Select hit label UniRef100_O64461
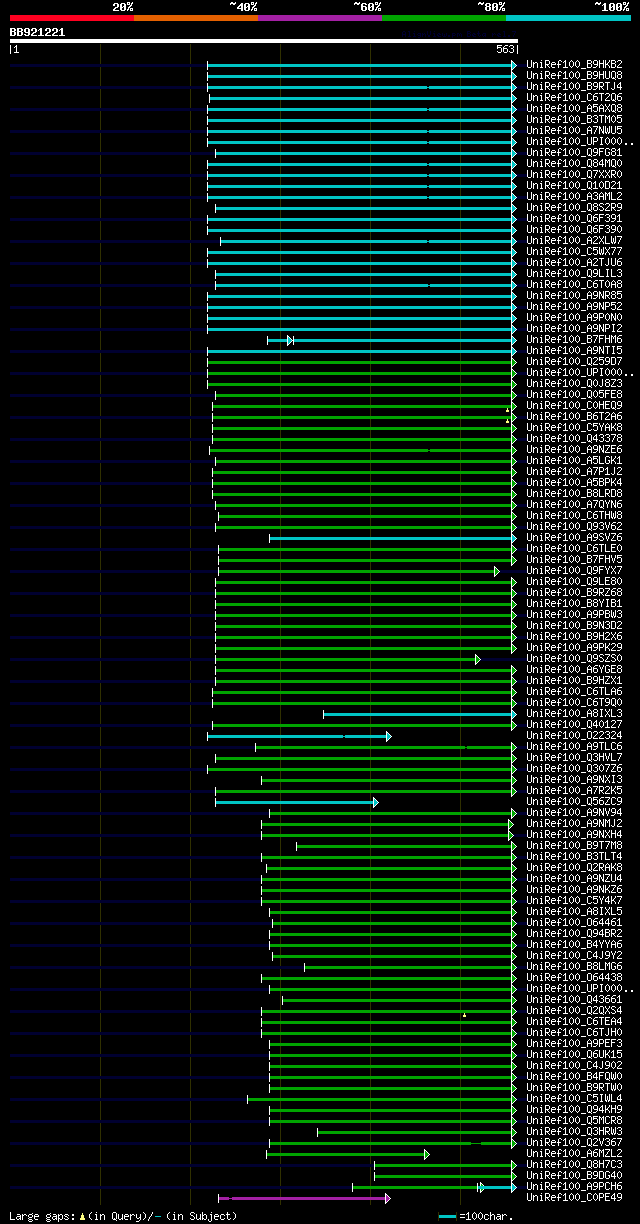640x1224 pixels. click(575, 923)
